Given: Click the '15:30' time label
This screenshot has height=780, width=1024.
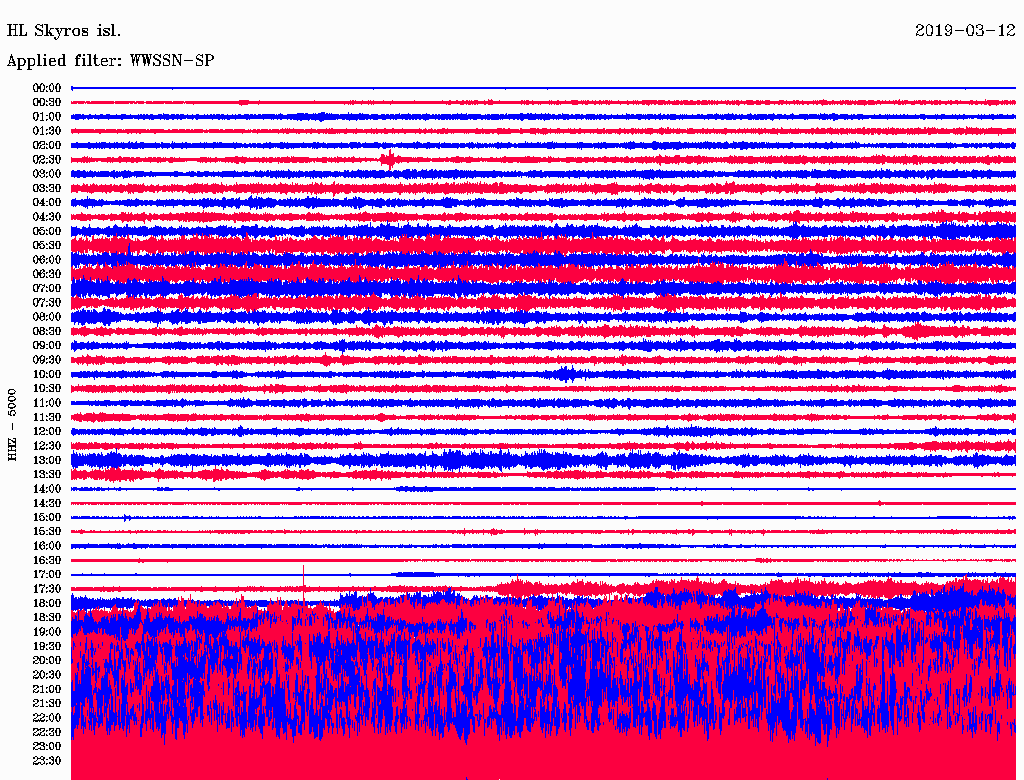Looking at the screenshot, I should pos(47,531).
